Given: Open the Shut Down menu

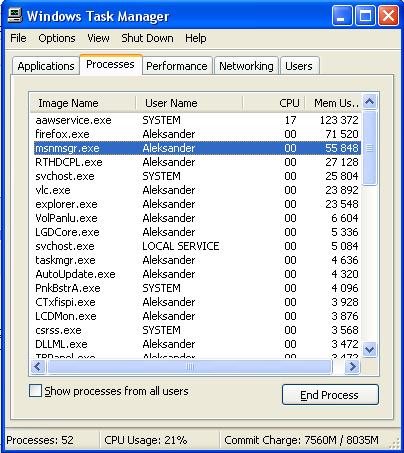Looking at the screenshot, I should pos(147,38).
